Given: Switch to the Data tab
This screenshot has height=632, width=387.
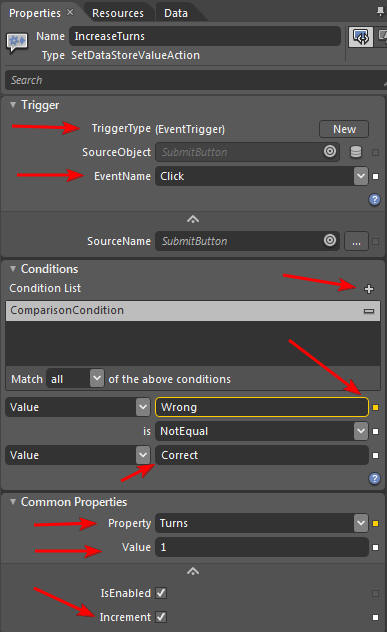Looking at the screenshot, I should point(176,13).
